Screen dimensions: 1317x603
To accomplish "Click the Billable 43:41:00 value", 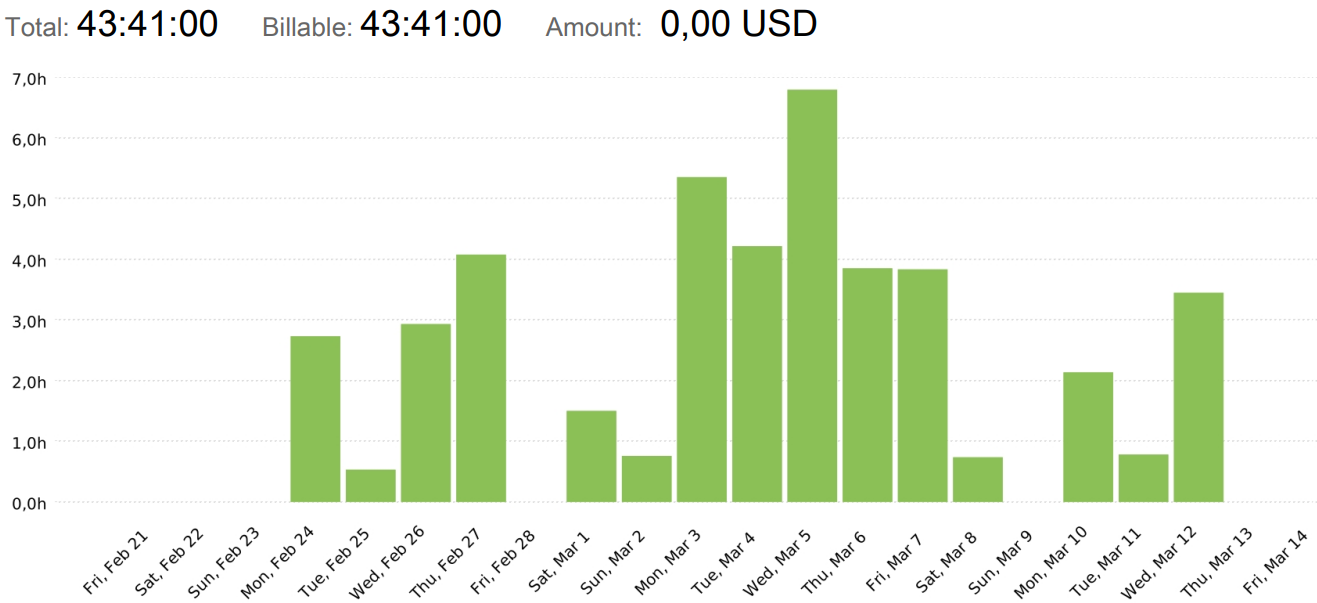I will click(430, 24).
